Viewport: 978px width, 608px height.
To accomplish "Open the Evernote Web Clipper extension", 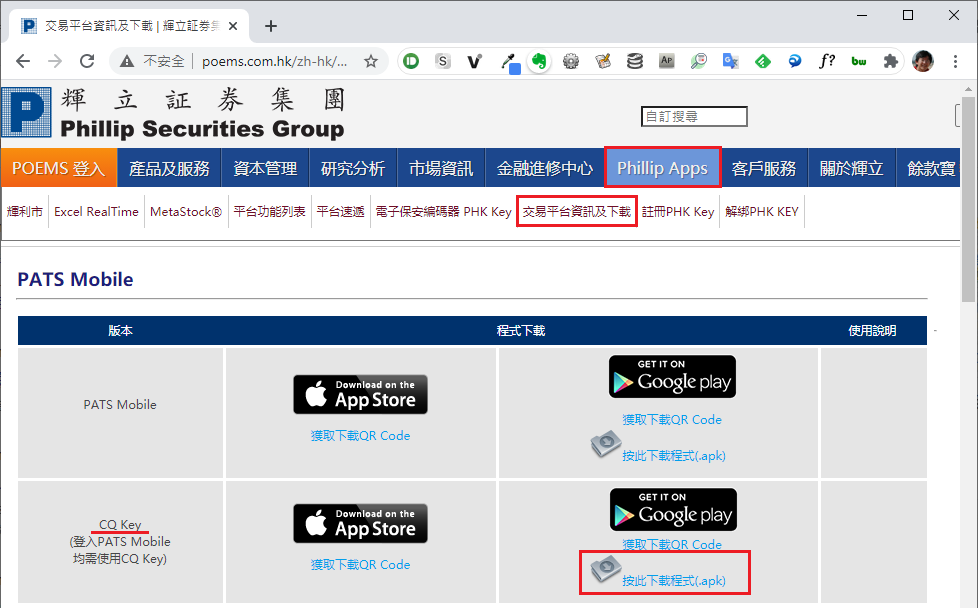I will tap(539, 61).
